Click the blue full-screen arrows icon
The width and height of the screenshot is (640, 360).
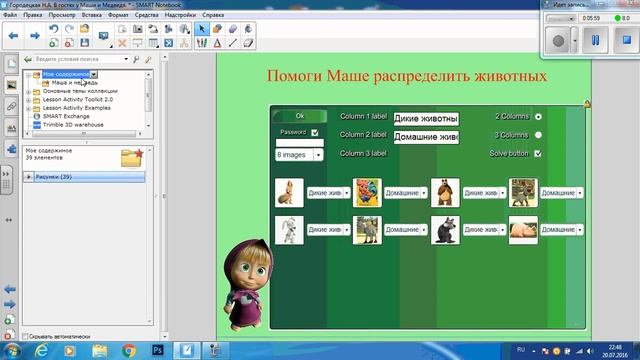(169, 43)
